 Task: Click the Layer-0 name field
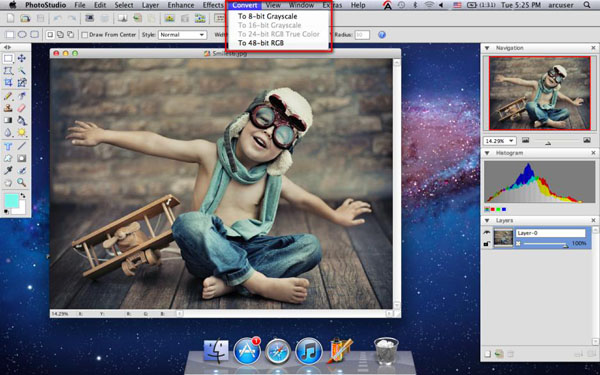pos(551,233)
